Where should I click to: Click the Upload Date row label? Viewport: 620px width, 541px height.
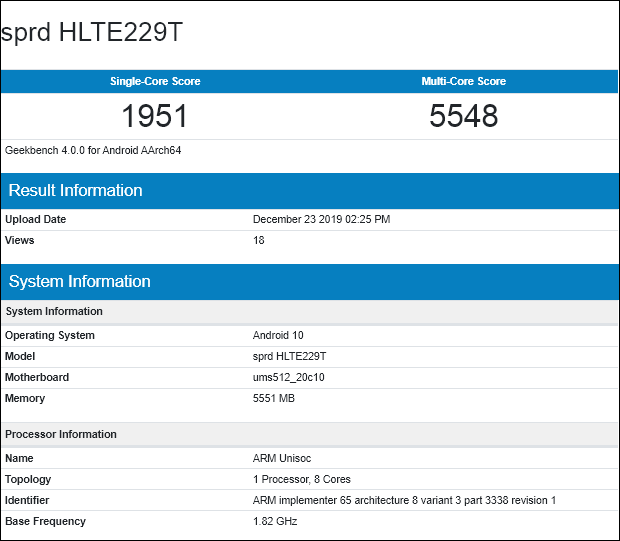tap(36, 219)
